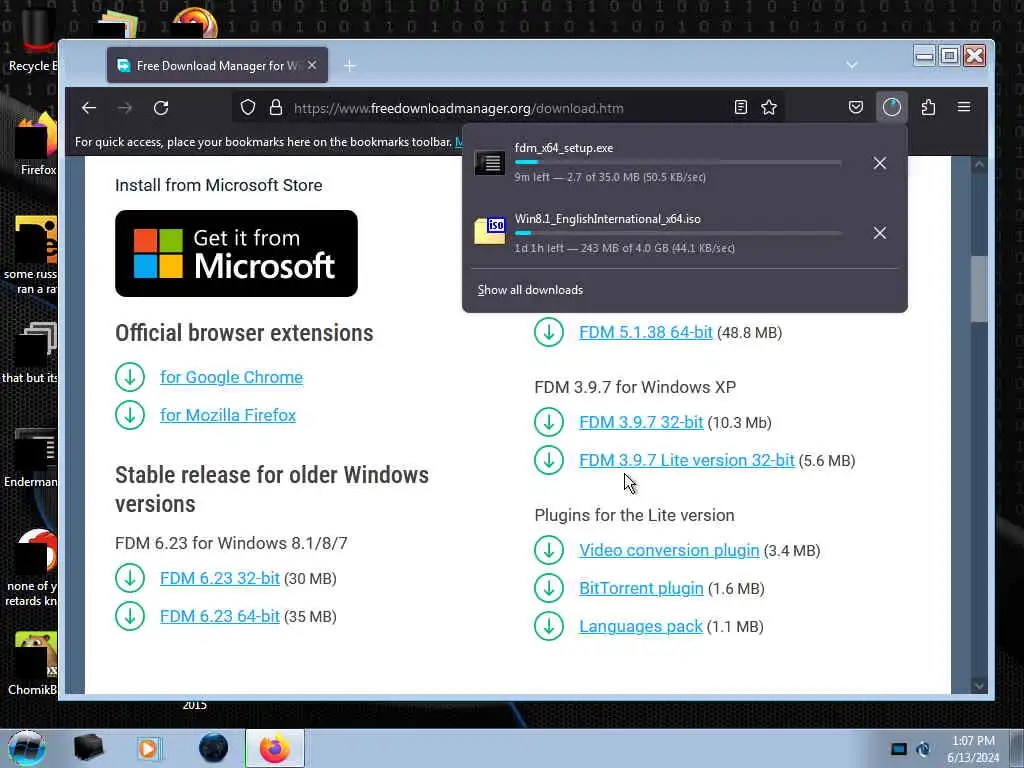Open the tracking protection shield icon

(x=248, y=108)
